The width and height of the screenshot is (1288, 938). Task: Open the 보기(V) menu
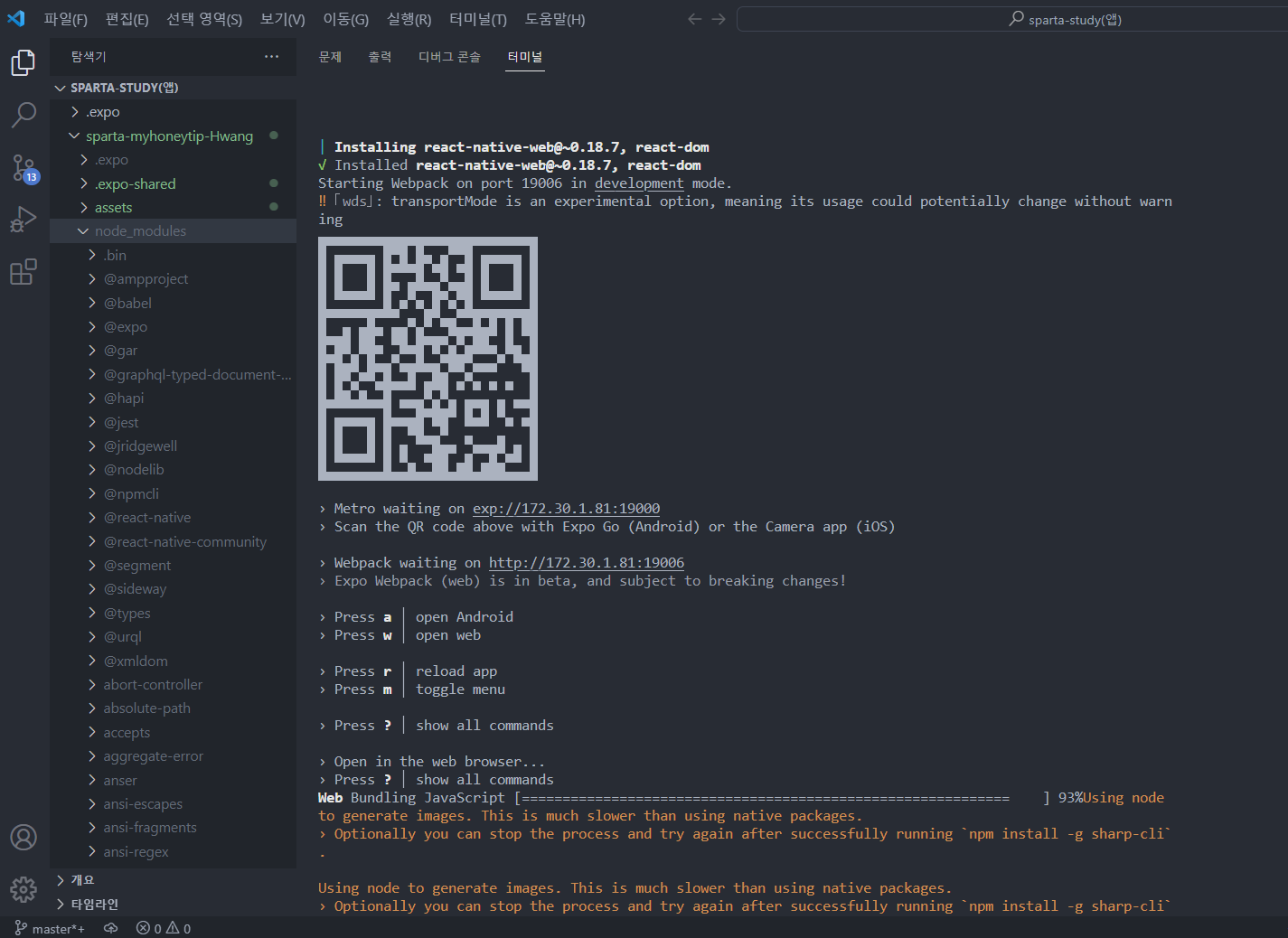pos(283,19)
